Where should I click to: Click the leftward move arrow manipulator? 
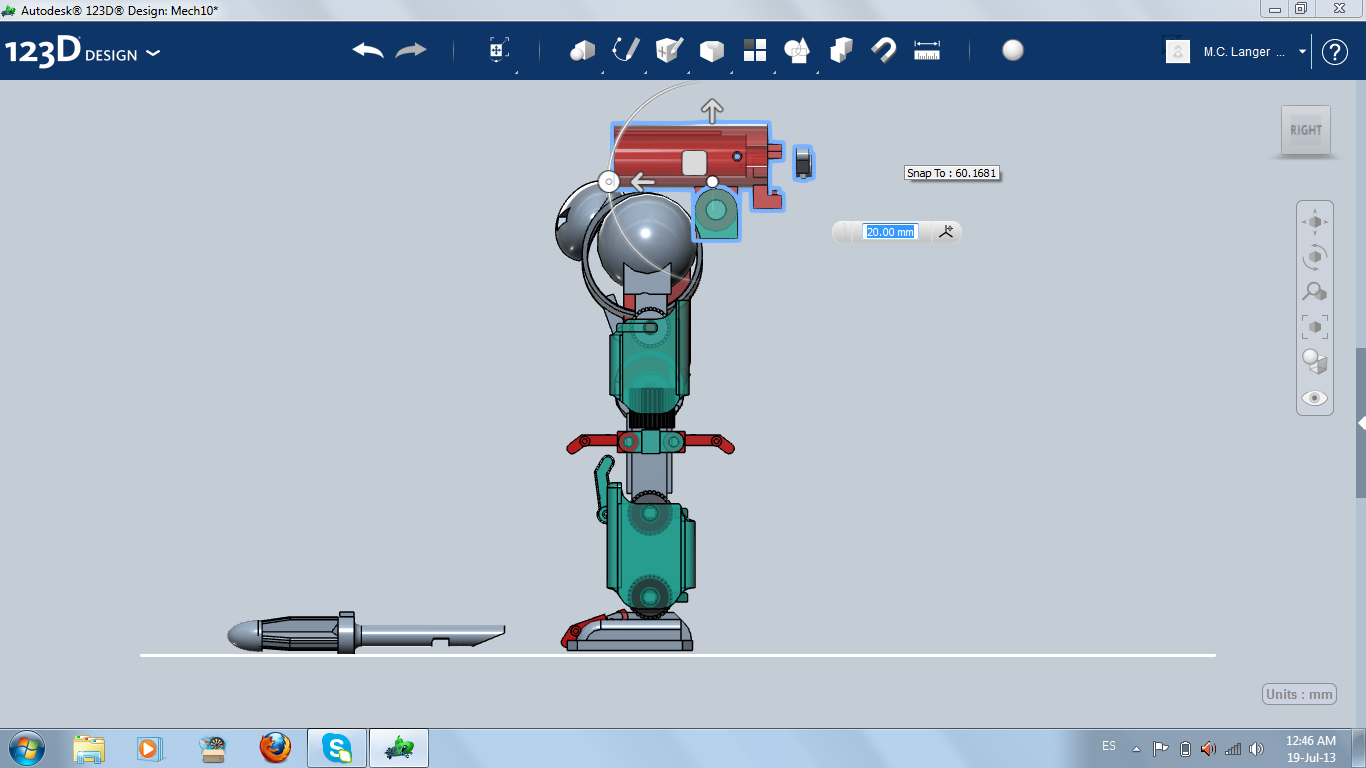(642, 182)
